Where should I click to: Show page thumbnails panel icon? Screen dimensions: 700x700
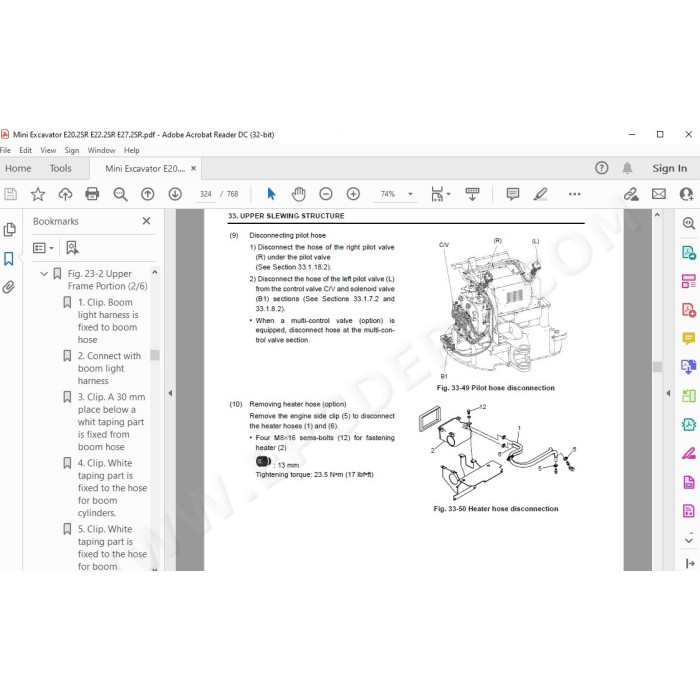(9, 230)
